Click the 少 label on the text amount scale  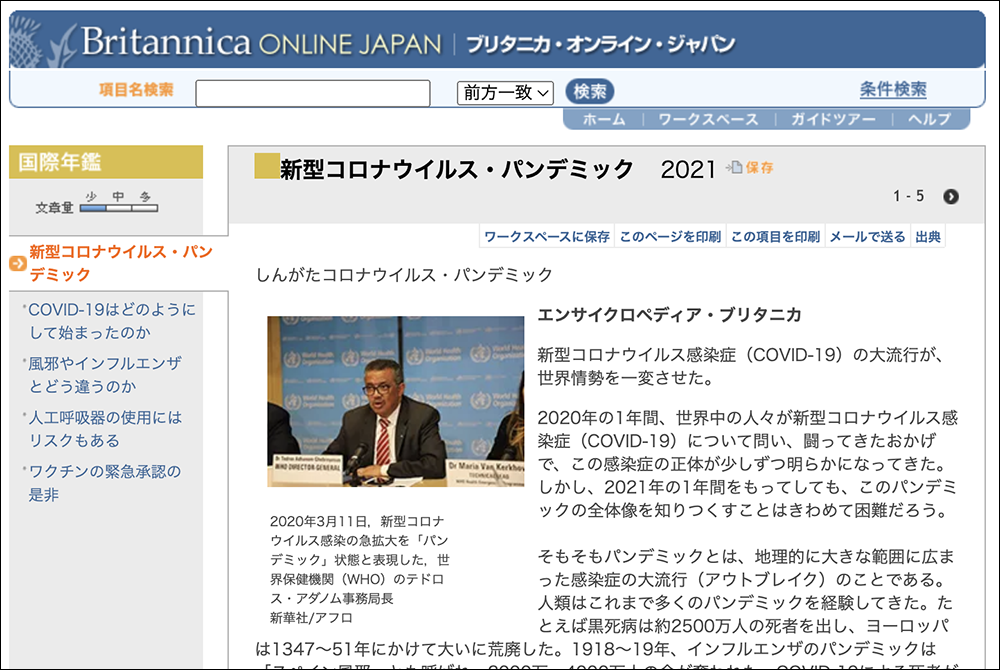[x=91, y=196]
